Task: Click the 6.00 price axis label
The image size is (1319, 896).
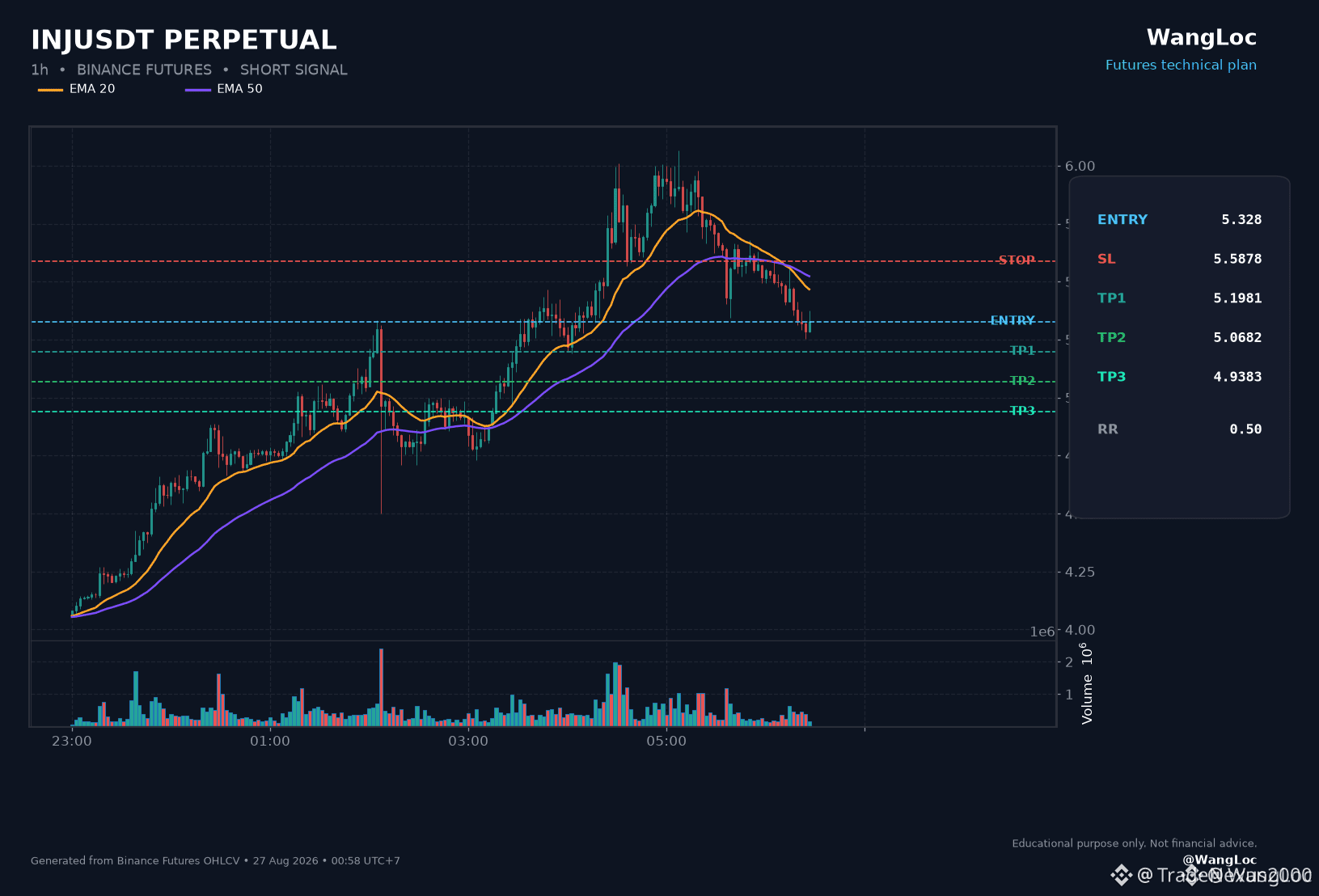Action: 1080,166
